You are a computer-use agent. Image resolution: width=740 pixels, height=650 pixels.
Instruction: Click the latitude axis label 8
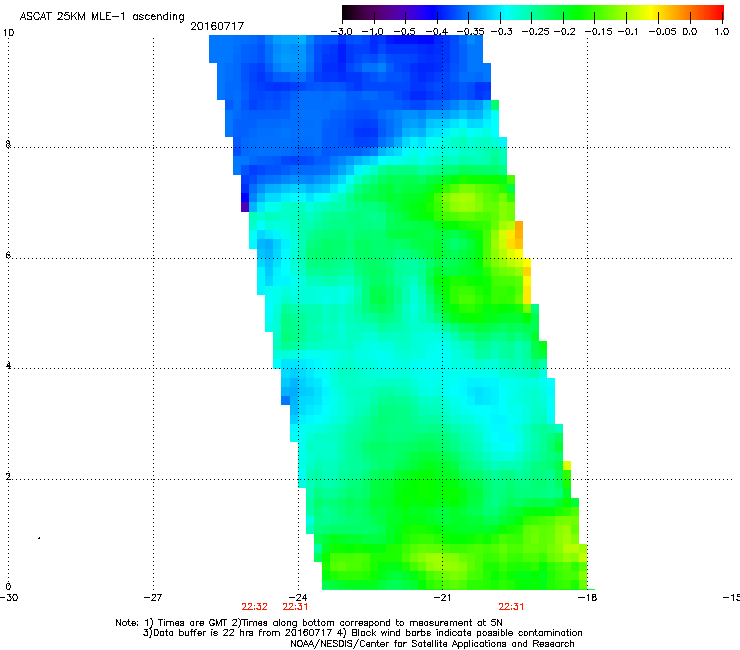8,144
